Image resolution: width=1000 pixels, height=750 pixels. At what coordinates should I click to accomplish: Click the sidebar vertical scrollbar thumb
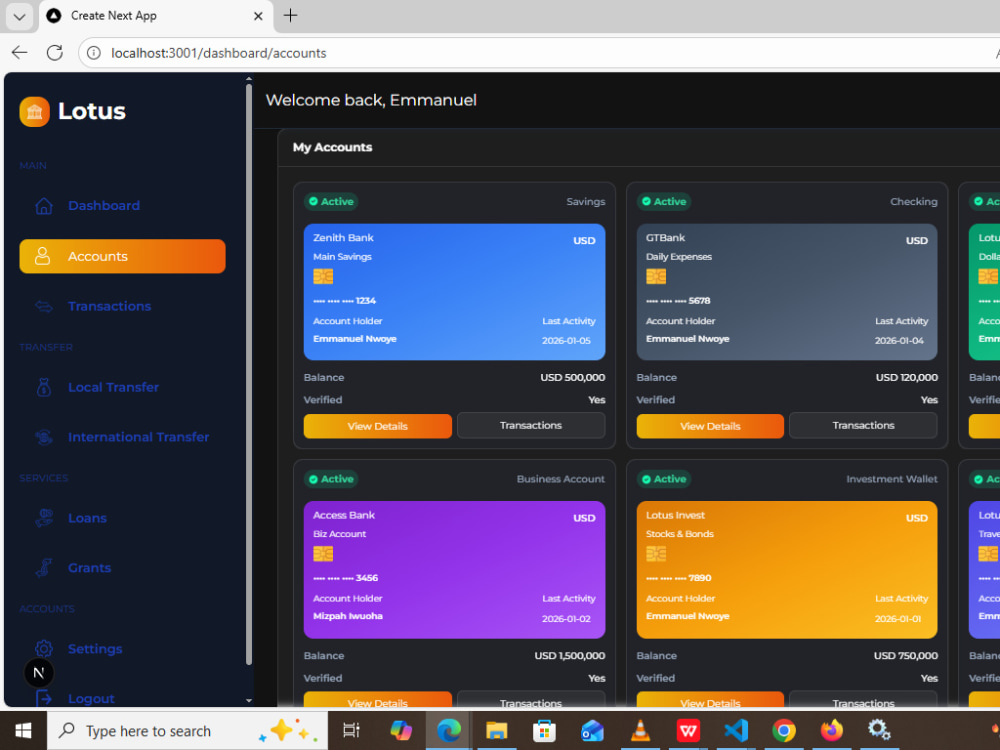249,374
